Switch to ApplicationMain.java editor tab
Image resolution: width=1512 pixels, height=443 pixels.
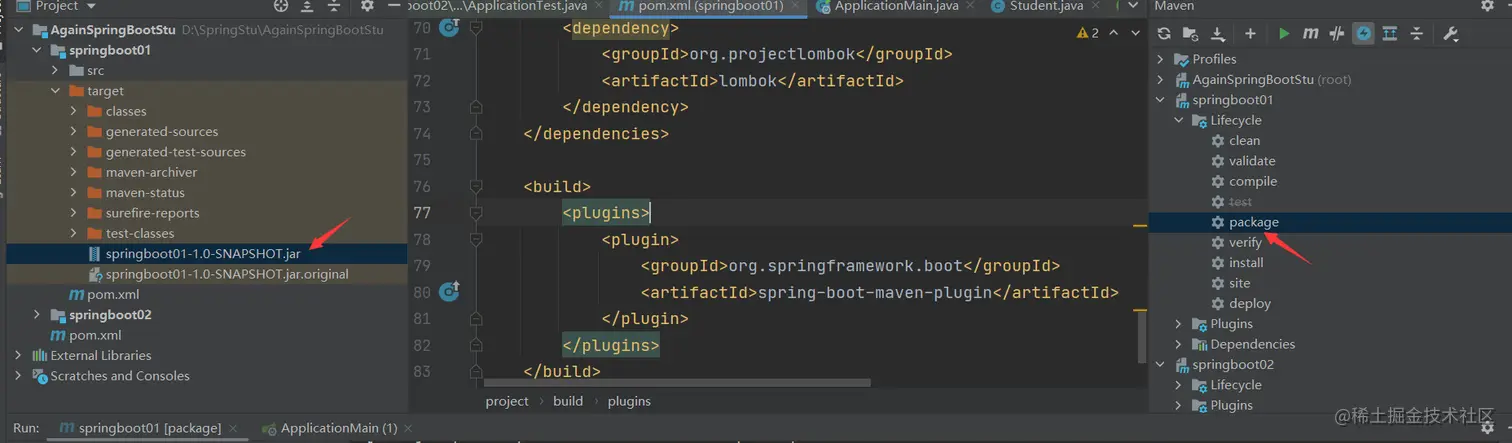[888, 6]
